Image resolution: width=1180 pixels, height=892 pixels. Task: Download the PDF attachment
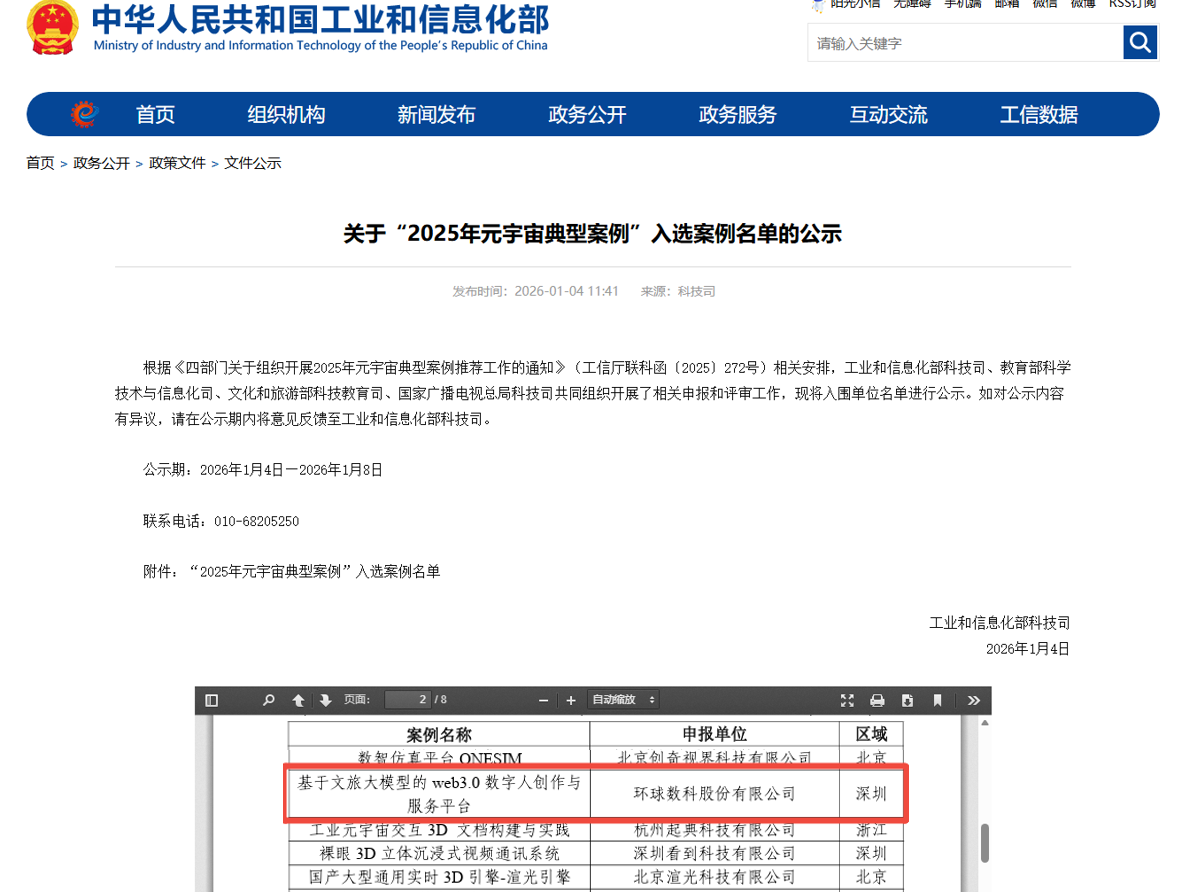pos(907,700)
